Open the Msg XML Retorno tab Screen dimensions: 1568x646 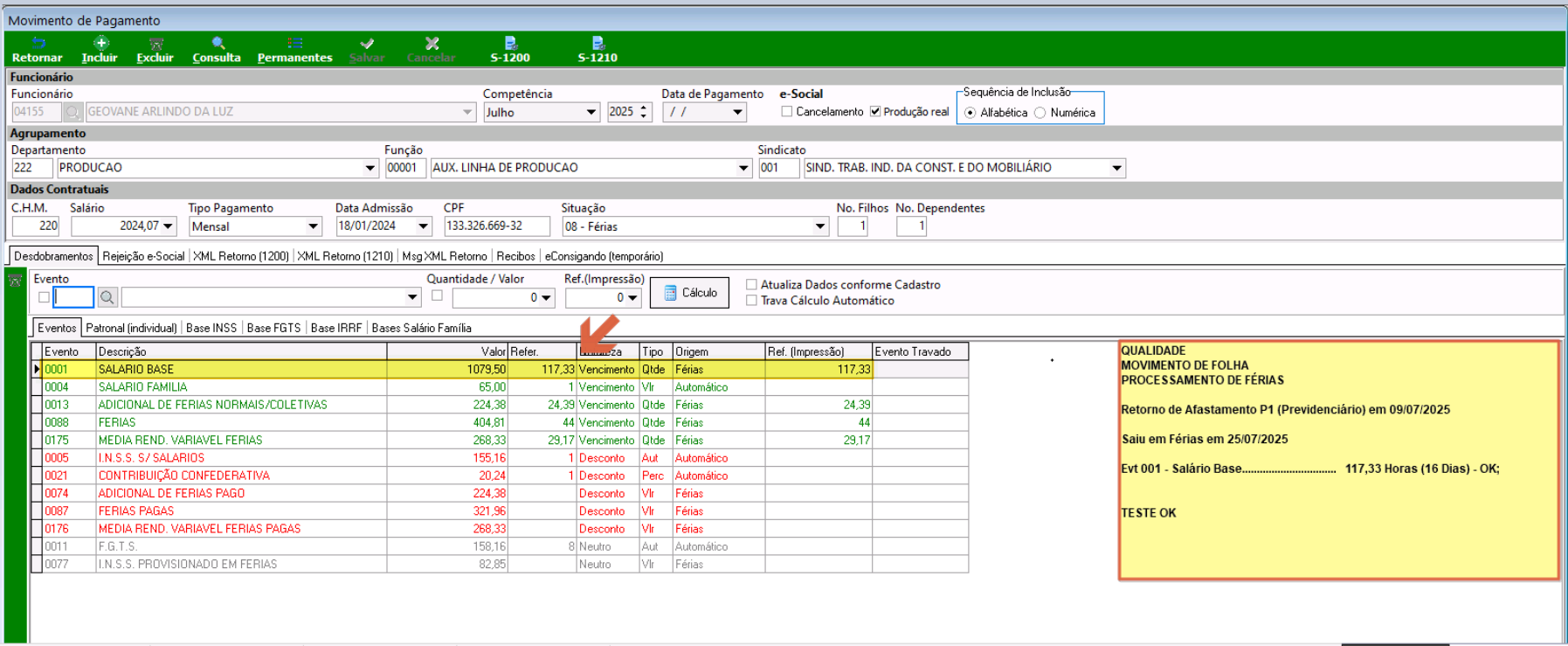[x=445, y=256]
